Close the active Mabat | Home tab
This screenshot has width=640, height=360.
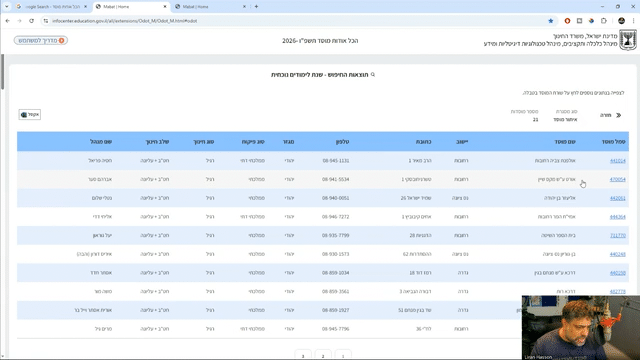(165, 7)
